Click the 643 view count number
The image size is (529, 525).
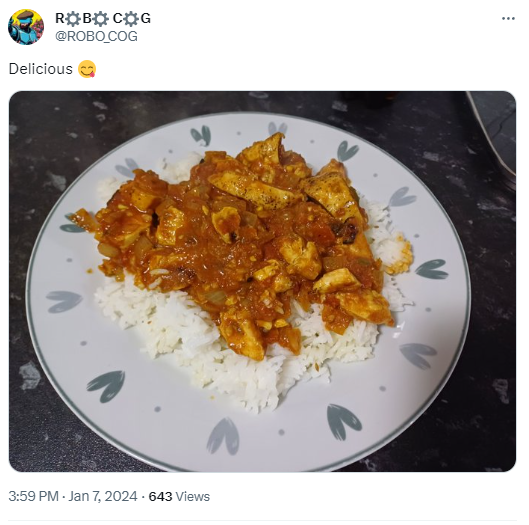coord(160,497)
